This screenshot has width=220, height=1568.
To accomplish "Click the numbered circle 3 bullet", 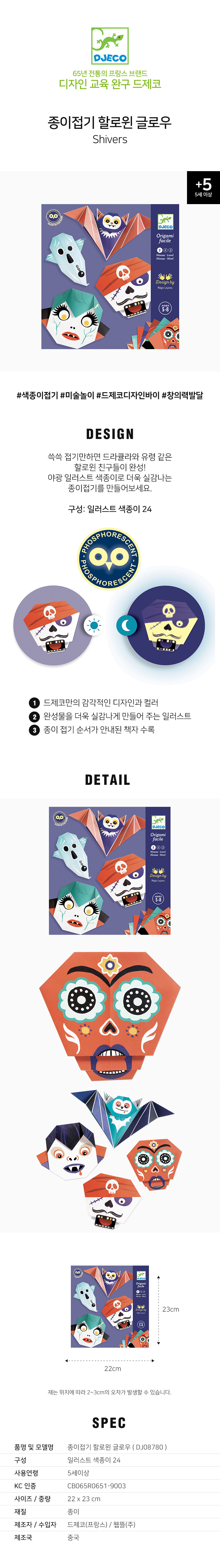I will [x=35, y=730].
